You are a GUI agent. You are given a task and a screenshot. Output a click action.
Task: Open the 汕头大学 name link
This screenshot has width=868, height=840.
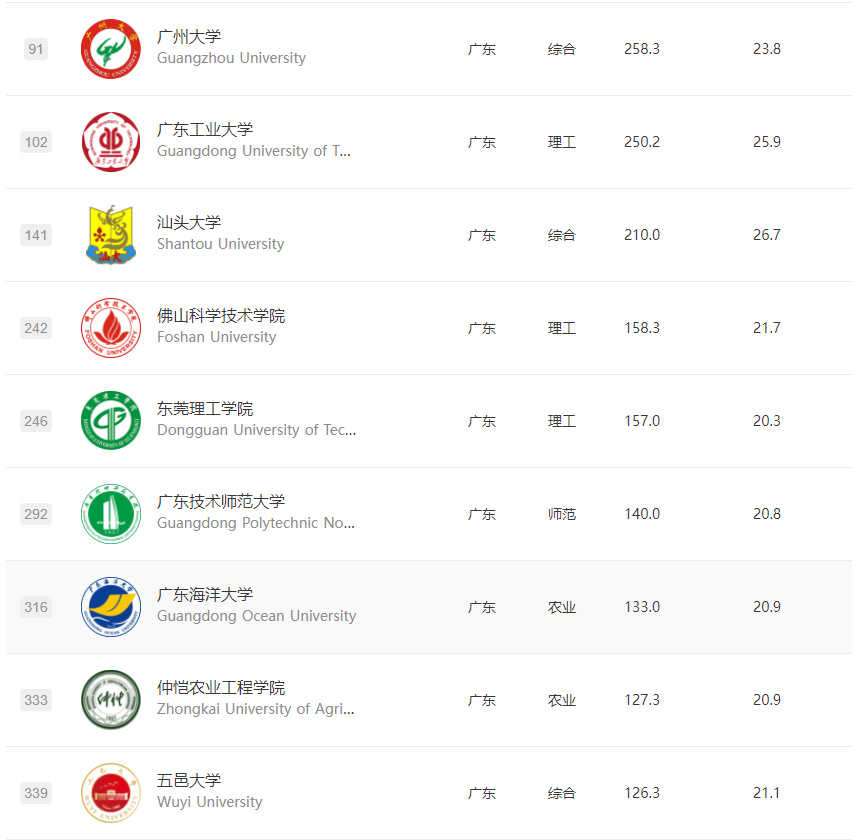click(189, 223)
